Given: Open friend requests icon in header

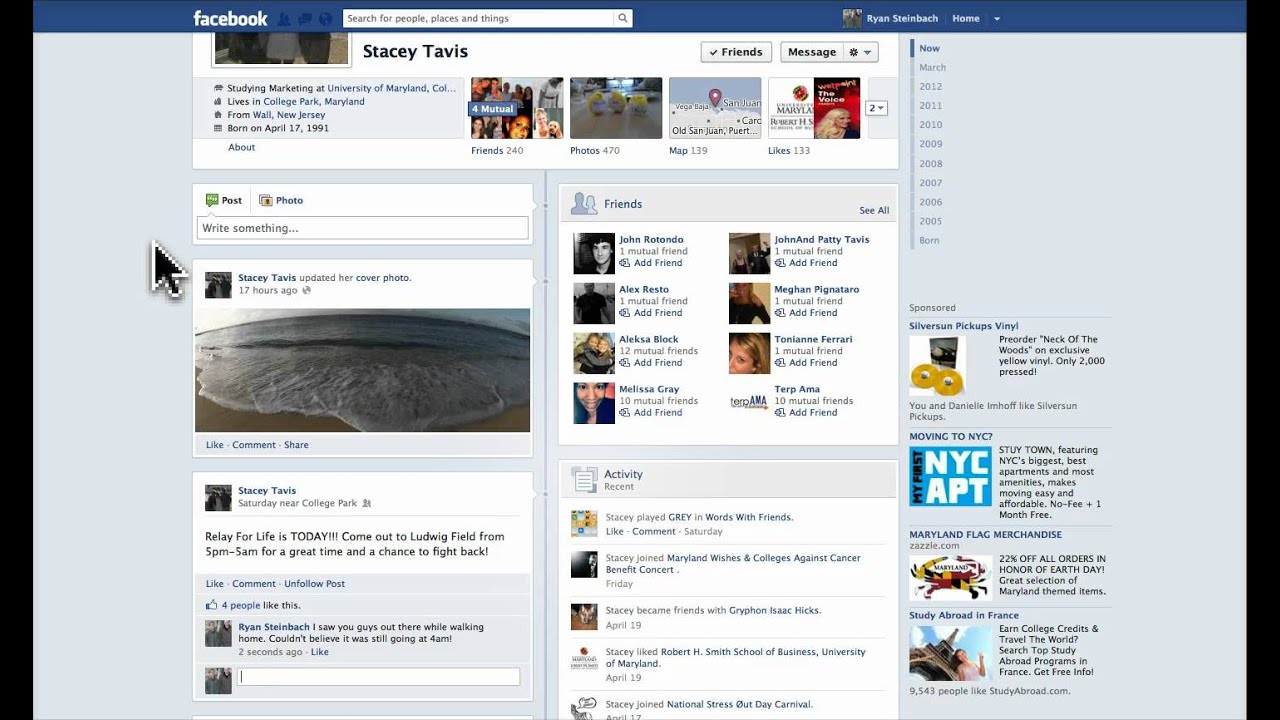Looking at the screenshot, I should (284, 19).
